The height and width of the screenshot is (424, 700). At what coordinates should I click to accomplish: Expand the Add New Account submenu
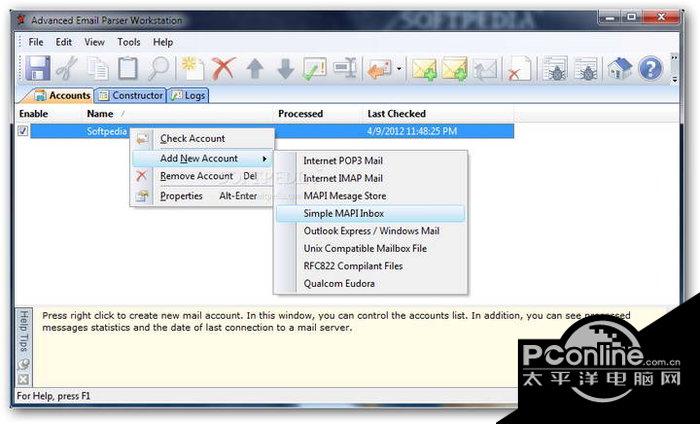pyautogui.click(x=203, y=158)
